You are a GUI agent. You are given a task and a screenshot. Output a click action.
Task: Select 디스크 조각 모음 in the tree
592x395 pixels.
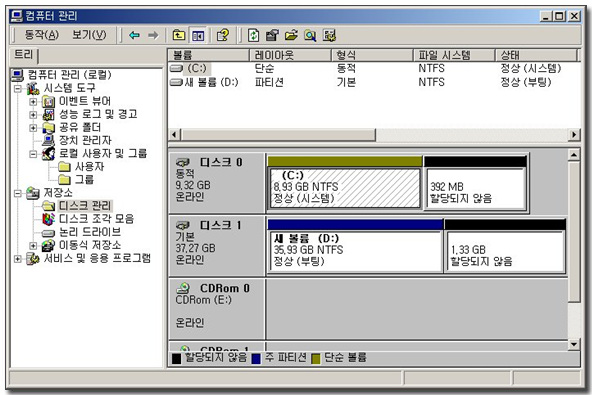click(x=96, y=219)
